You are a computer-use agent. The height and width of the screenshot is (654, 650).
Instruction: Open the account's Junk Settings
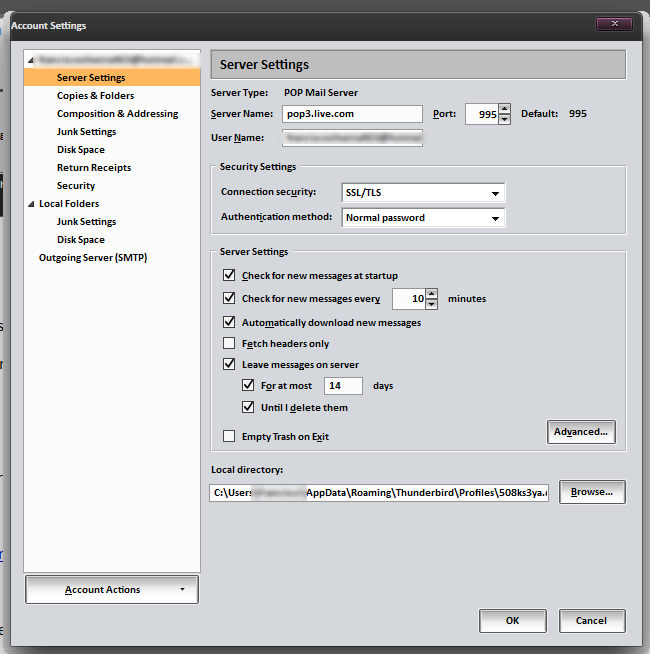point(86,131)
